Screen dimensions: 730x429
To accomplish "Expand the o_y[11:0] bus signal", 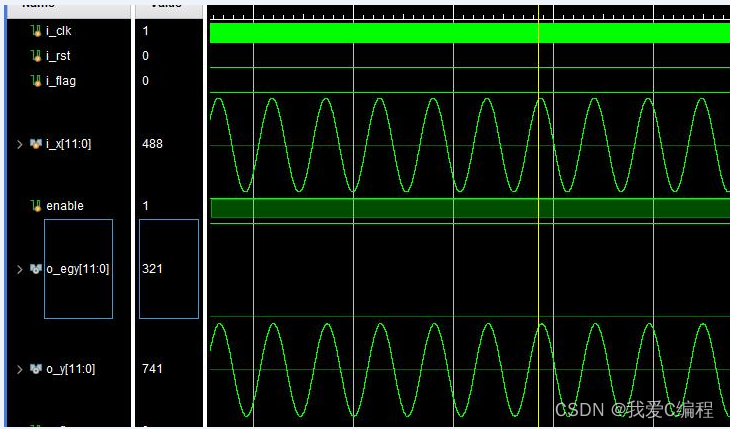I will click(x=20, y=369).
